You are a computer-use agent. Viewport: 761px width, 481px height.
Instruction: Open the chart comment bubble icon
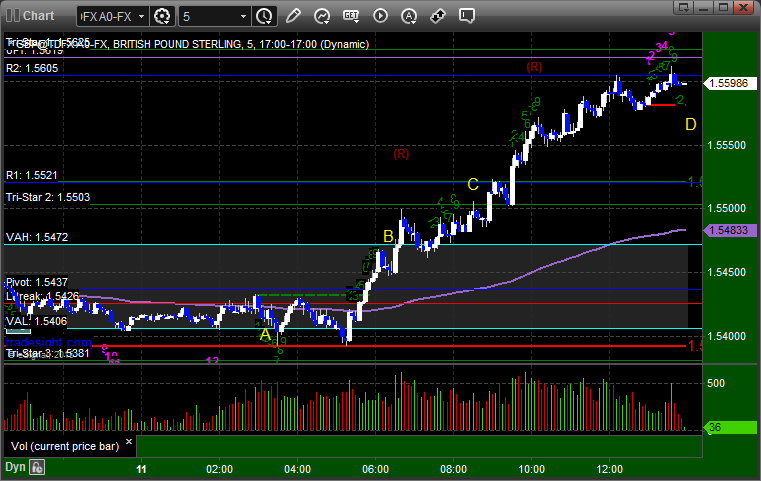[466, 16]
